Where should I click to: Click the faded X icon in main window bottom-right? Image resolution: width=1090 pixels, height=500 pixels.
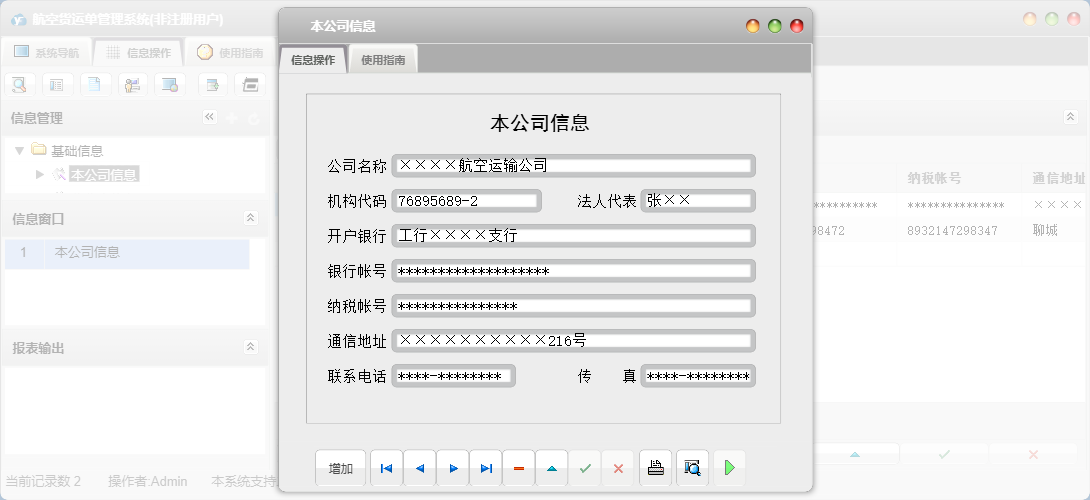pos(1033,454)
